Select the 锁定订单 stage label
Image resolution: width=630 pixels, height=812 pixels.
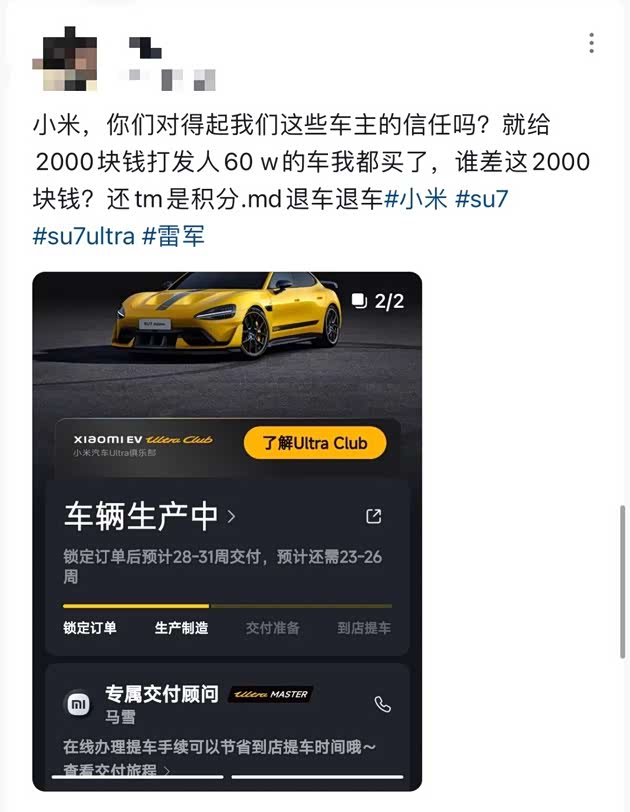point(90,628)
